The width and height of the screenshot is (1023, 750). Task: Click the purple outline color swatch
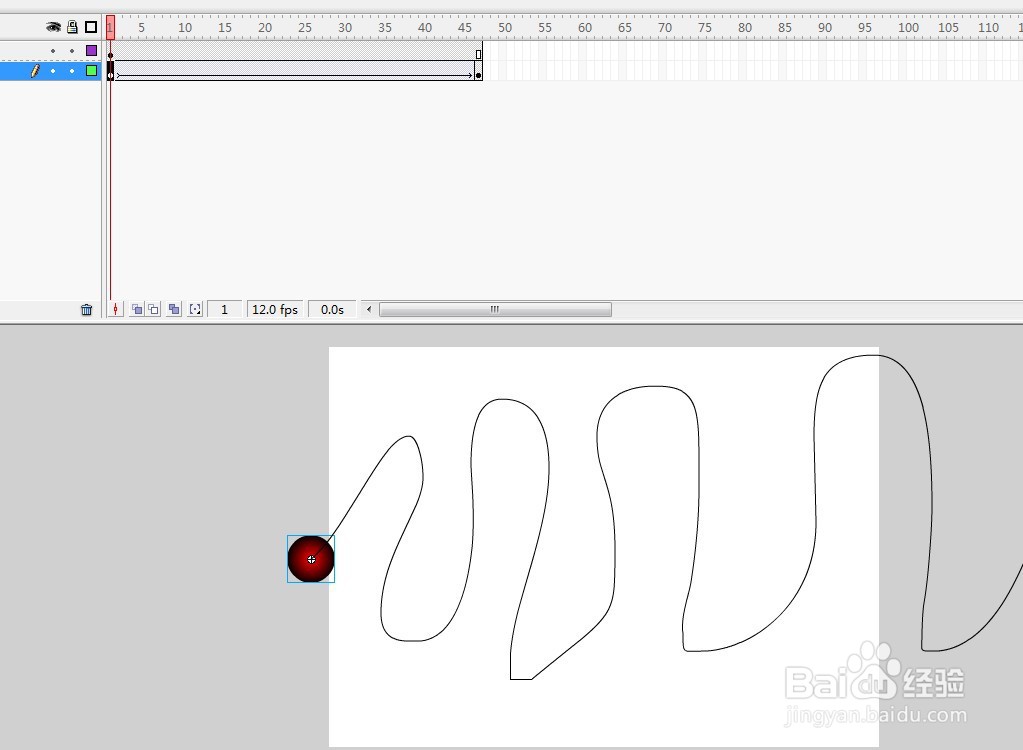tap(91, 50)
